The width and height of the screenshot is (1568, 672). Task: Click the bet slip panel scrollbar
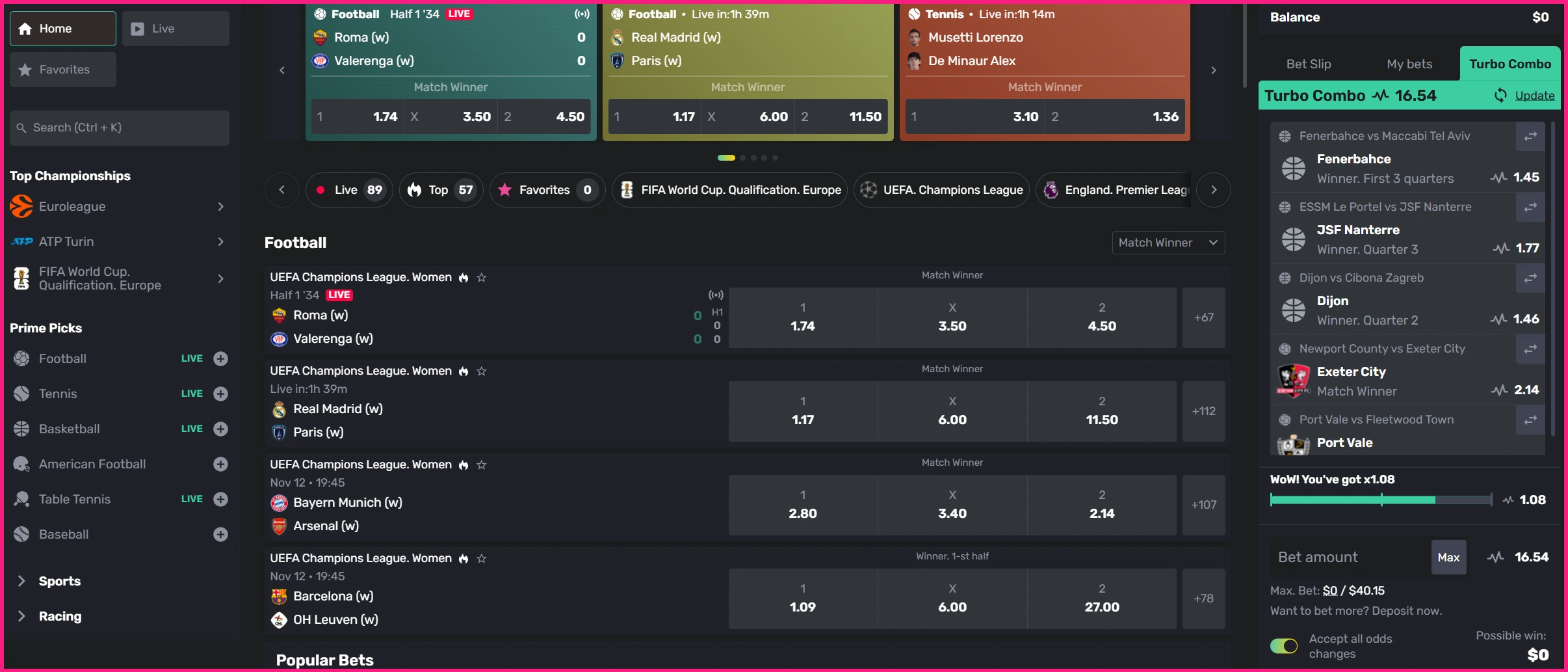(1552, 280)
